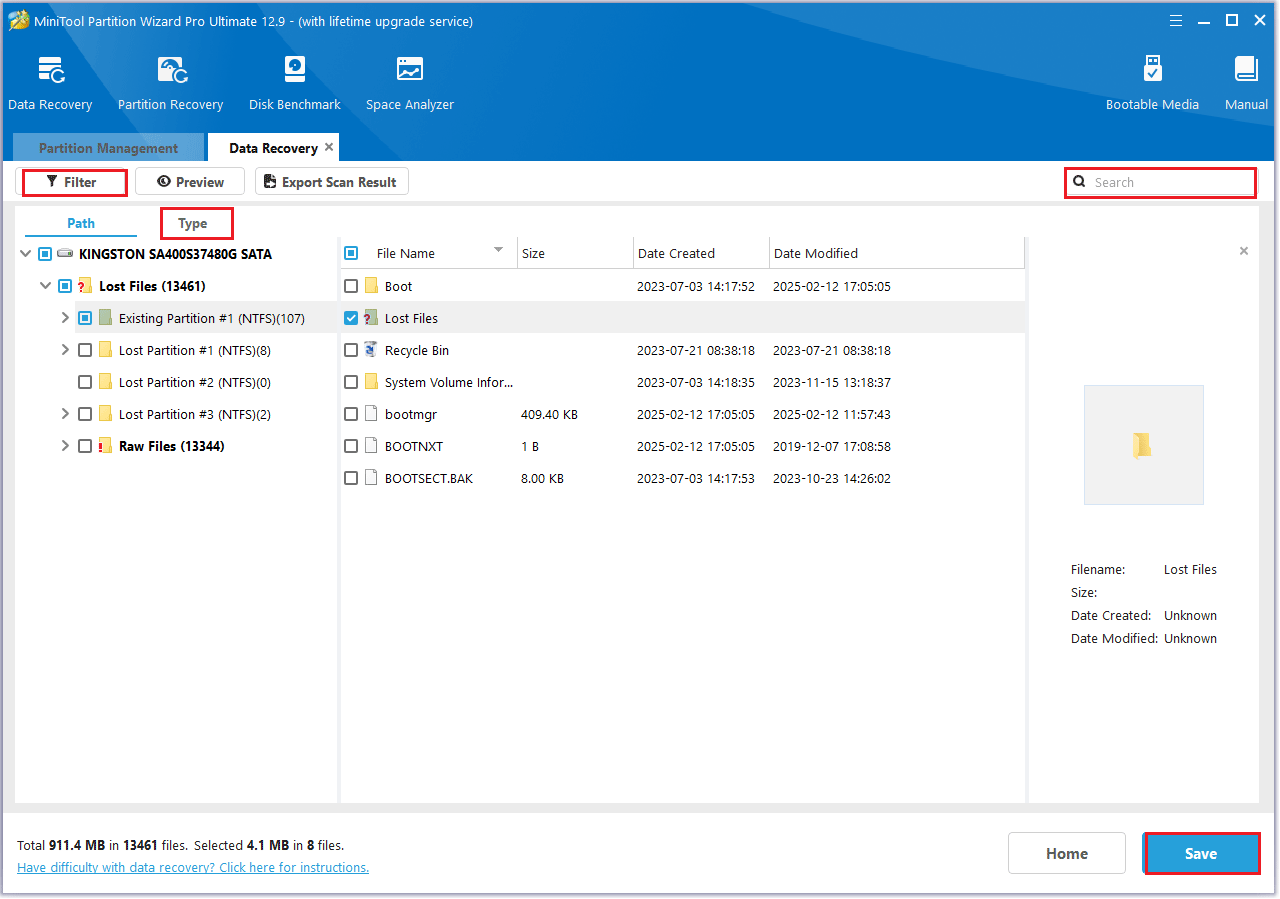1280x899 pixels.
Task: Check the Recycle Bin checkbox
Action: tap(351, 350)
